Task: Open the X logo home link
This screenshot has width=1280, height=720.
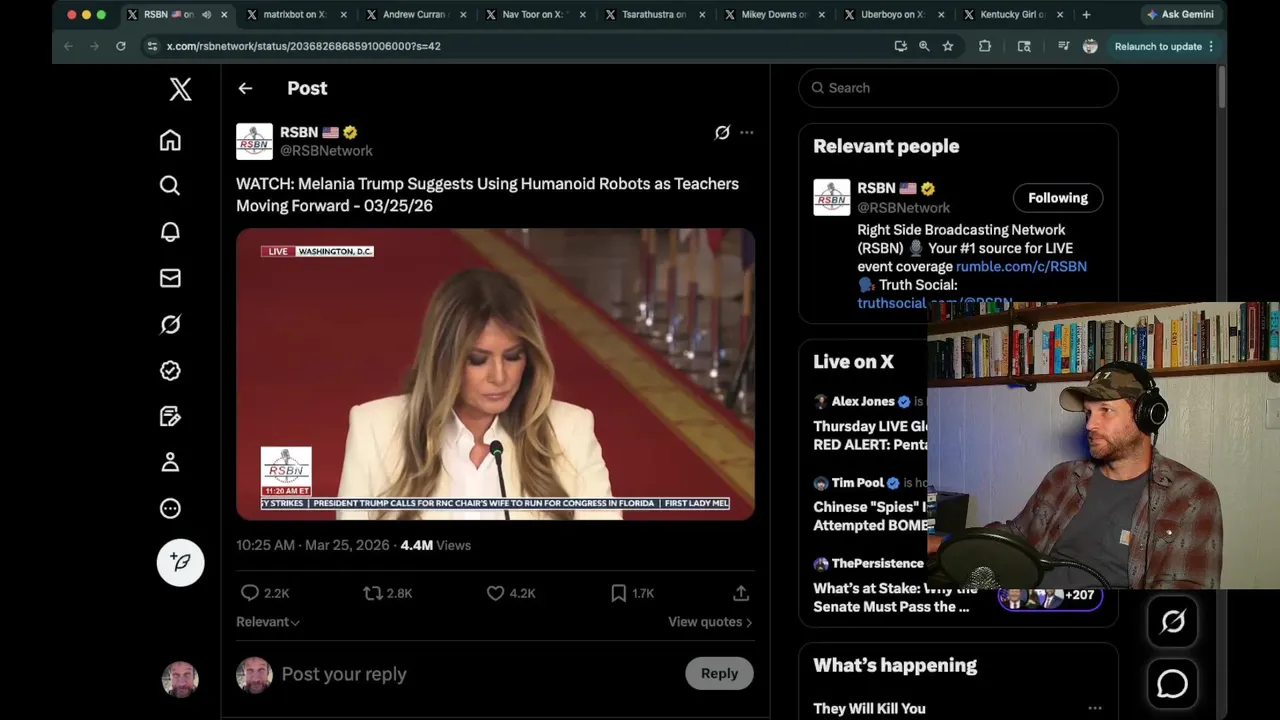Action: [180, 89]
